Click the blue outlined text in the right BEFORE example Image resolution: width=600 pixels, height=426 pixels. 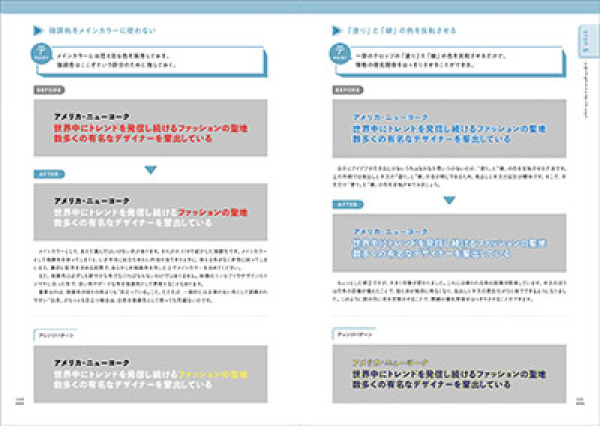tap(449, 134)
